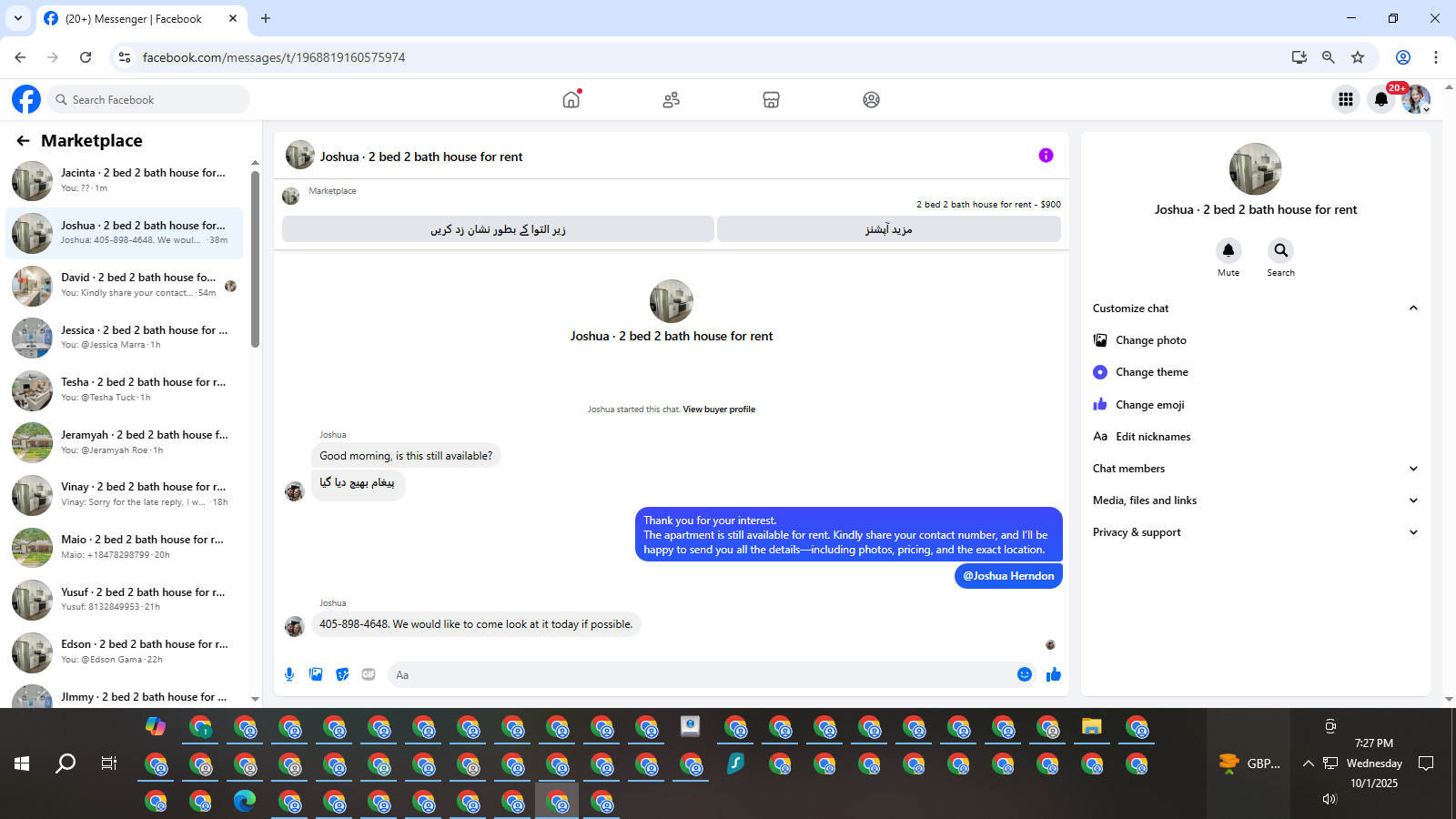Screen dimensions: 1456x819
Task: Bookmark this page with the star icon
Action: 1358,57
